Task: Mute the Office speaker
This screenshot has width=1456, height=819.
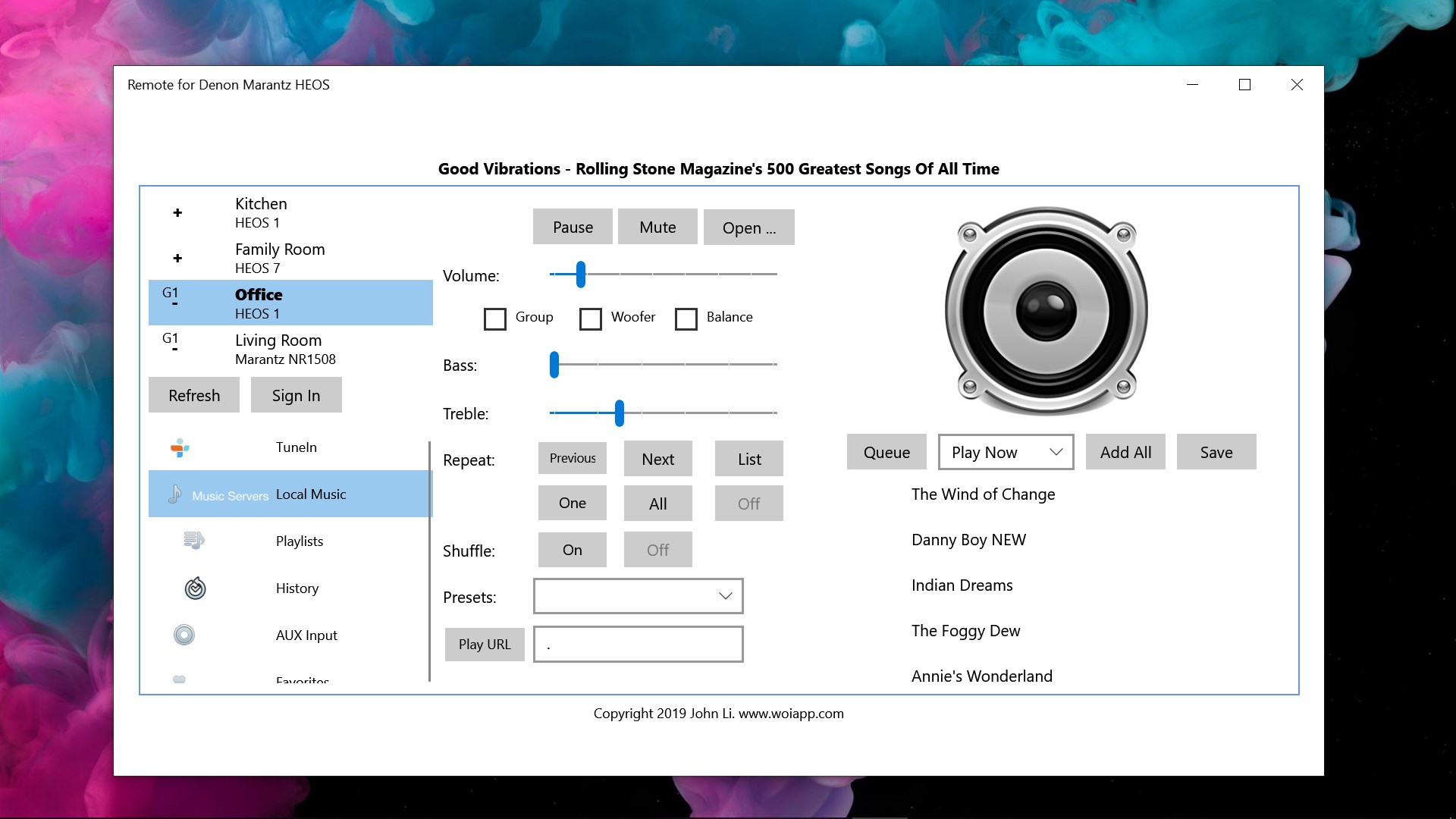Action: tap(657, 227)
